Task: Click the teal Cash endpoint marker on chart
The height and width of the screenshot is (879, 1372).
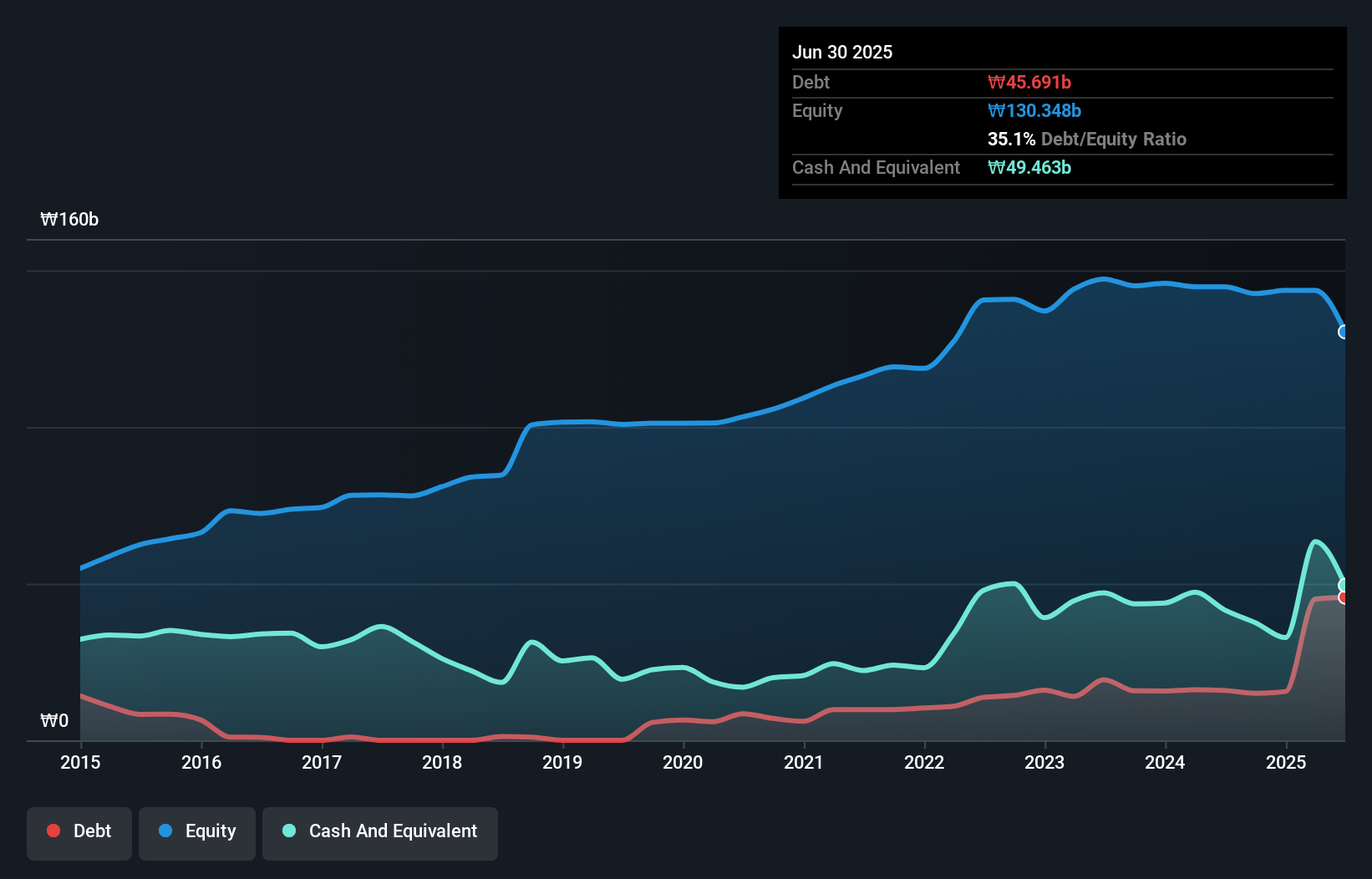Action: click(x=1344, y=585)
